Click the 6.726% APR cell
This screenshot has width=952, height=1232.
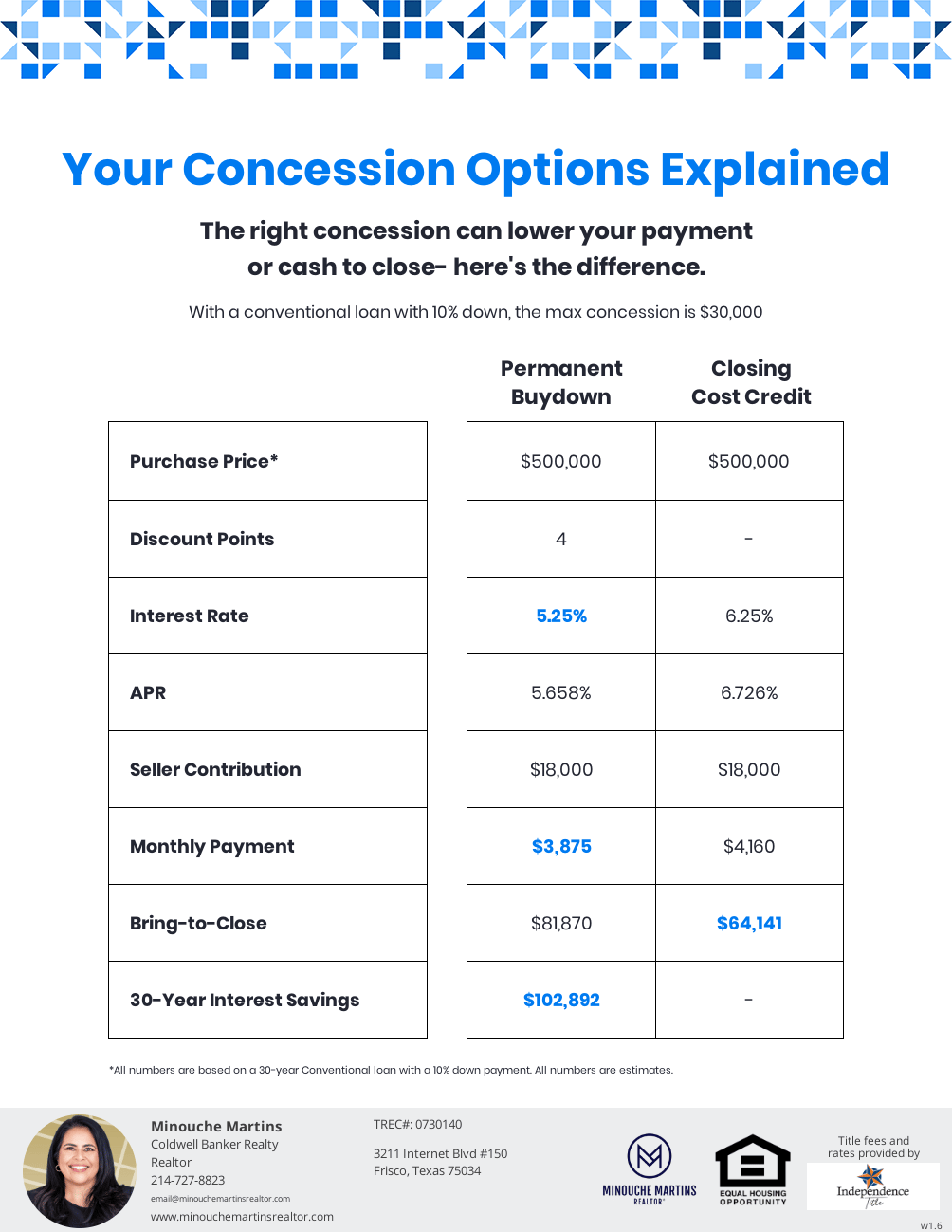click(749, 693)
